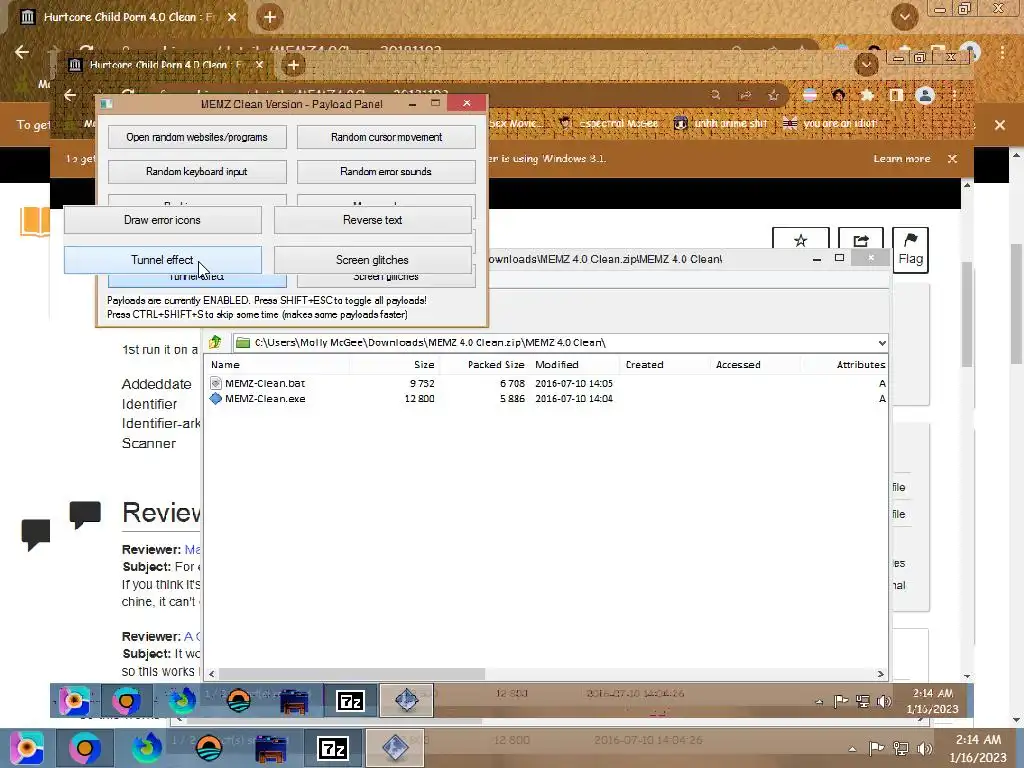
Task: Click the orange book texts icon
Action: click(35, 221)
